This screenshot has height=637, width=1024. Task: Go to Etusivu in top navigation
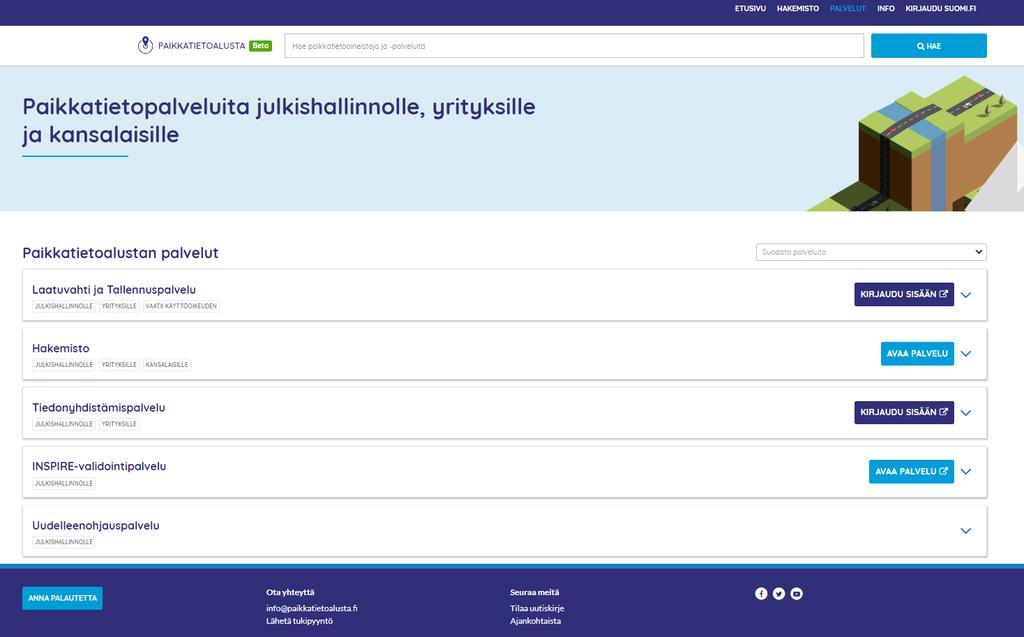[x=750, y=8]
